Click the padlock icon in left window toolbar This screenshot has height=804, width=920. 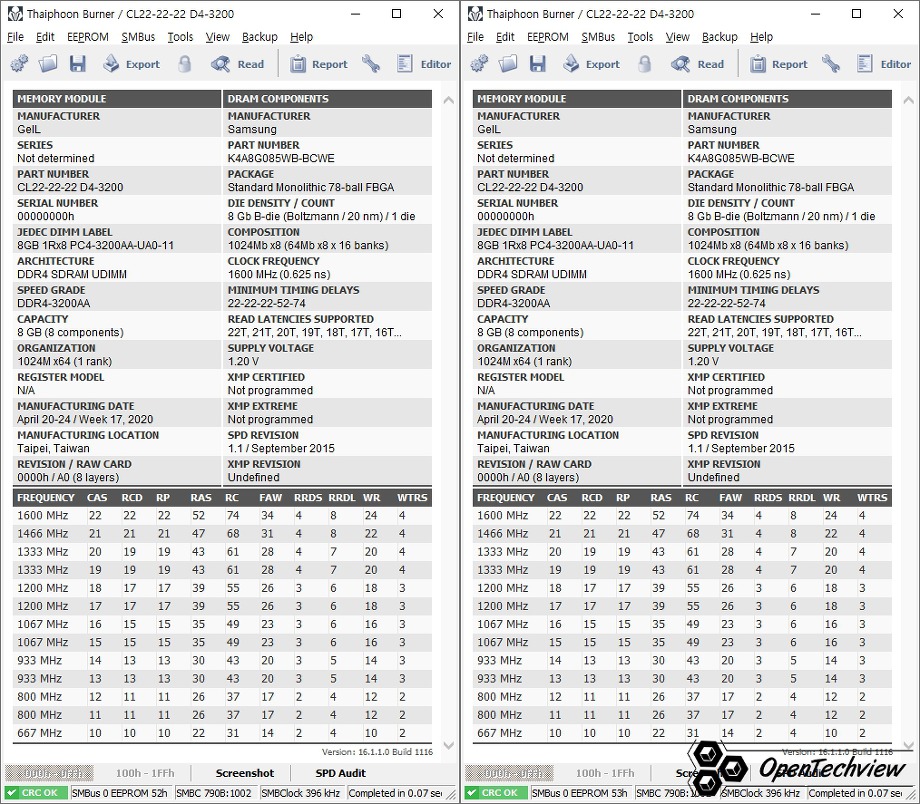(184, 63)
